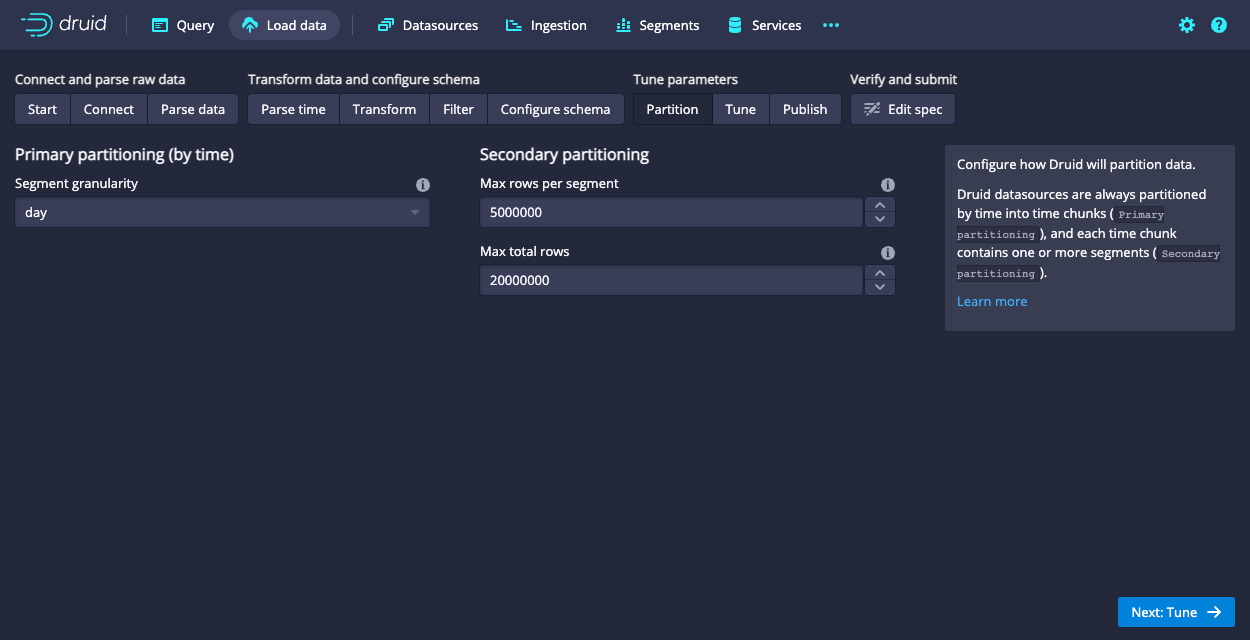The image size is (1250, 640).
Task: Expand the Segment granularity dropdown
Action: [x=222, y=212]
